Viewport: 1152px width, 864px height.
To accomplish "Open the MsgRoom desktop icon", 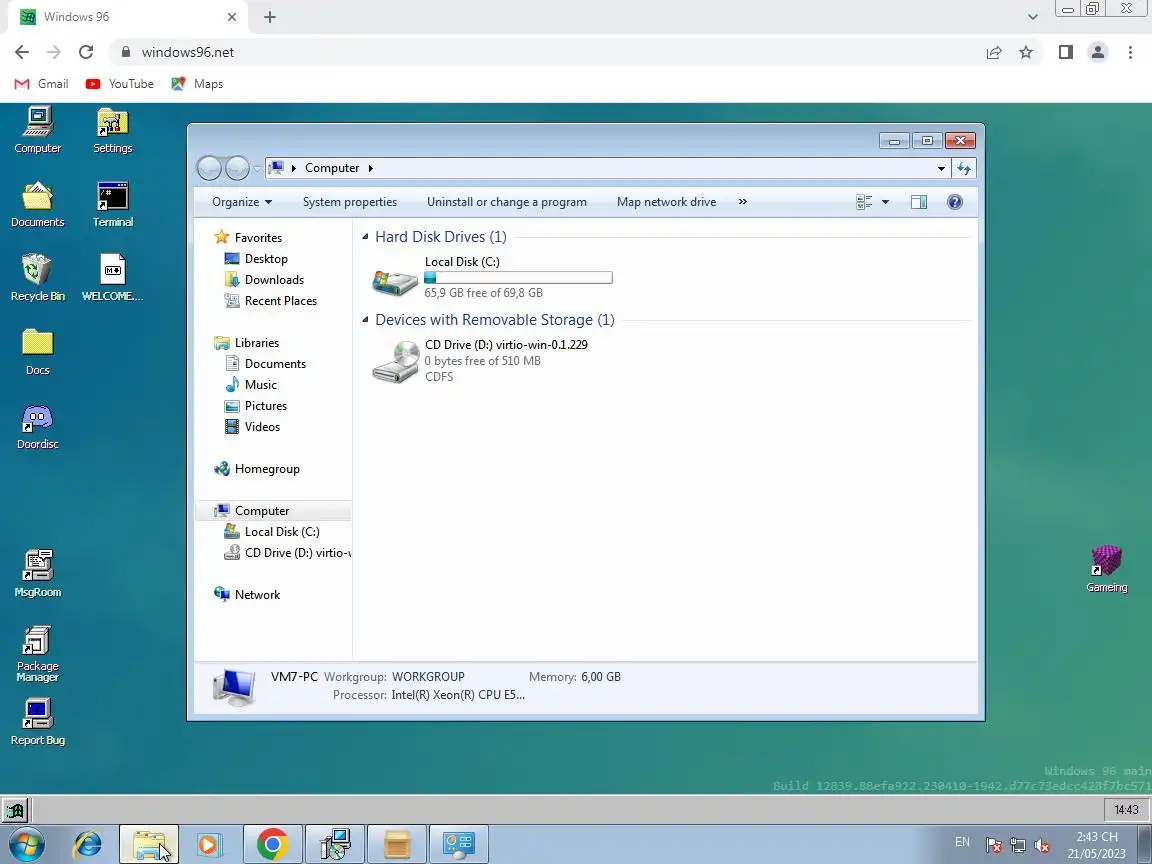I will coord(37,574).
